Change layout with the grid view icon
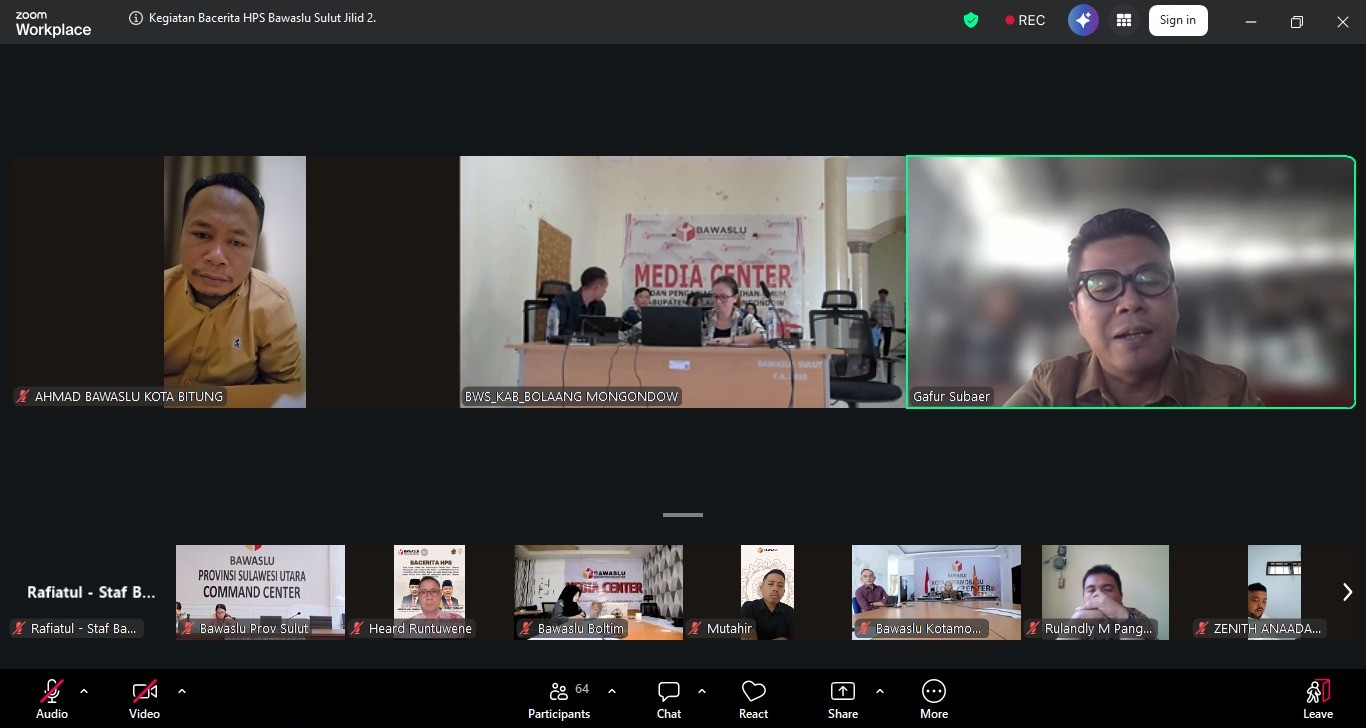Image resolution: width=1366 pixels, height=728 pixels. 1124,20
